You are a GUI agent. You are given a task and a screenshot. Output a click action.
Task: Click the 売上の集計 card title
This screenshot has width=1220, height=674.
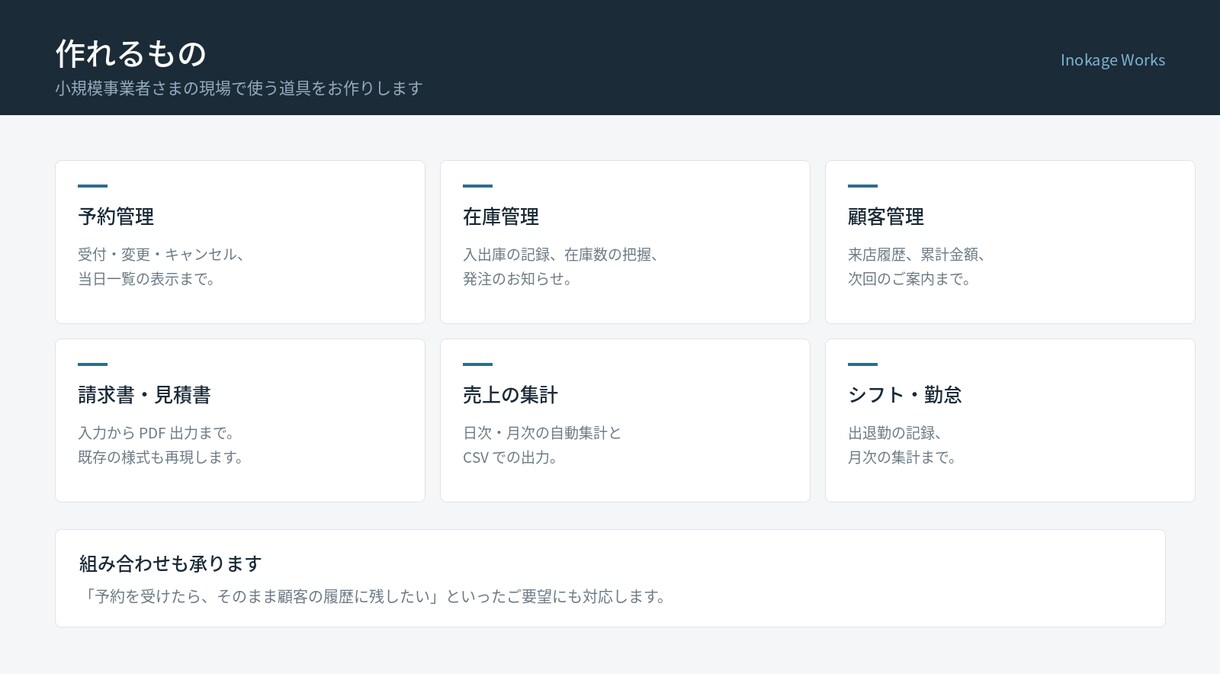tap(510, 395)
